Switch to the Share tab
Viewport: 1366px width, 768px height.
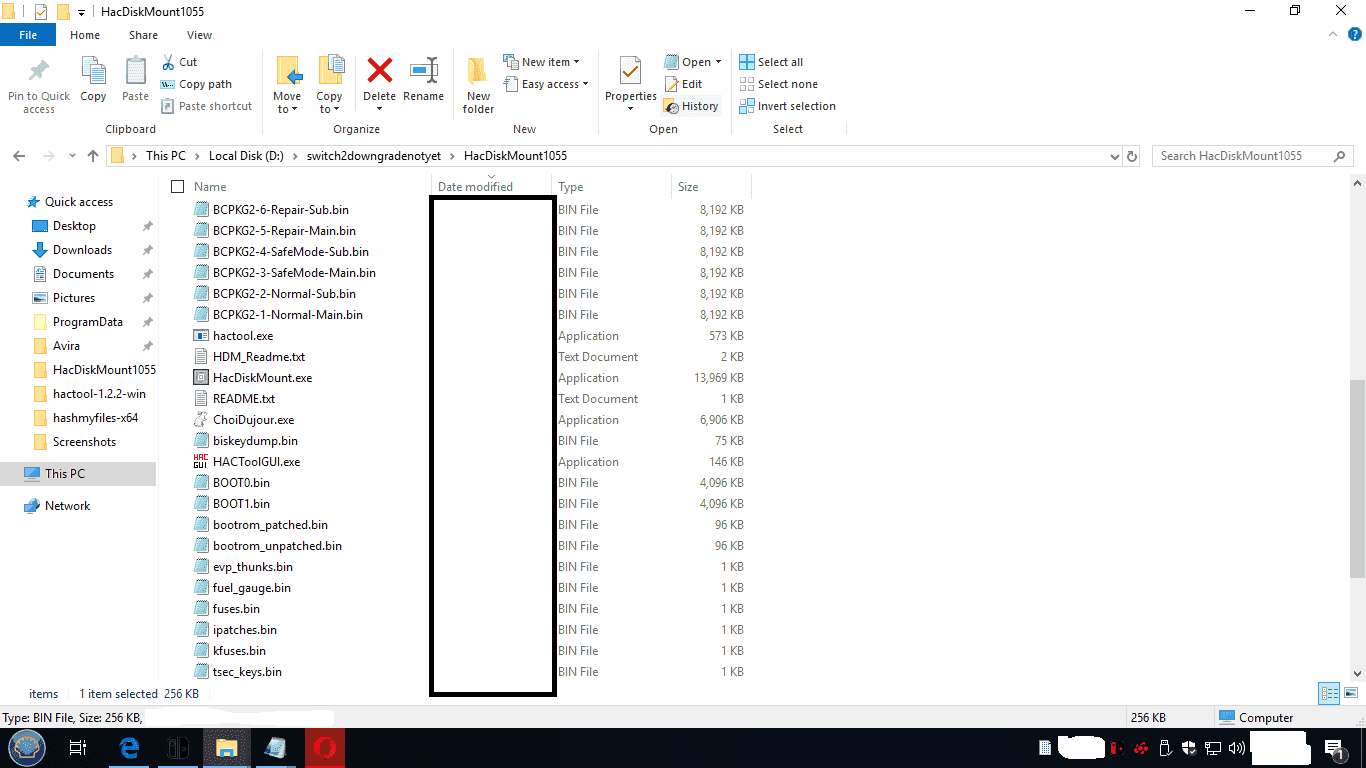tap(143, 35)
